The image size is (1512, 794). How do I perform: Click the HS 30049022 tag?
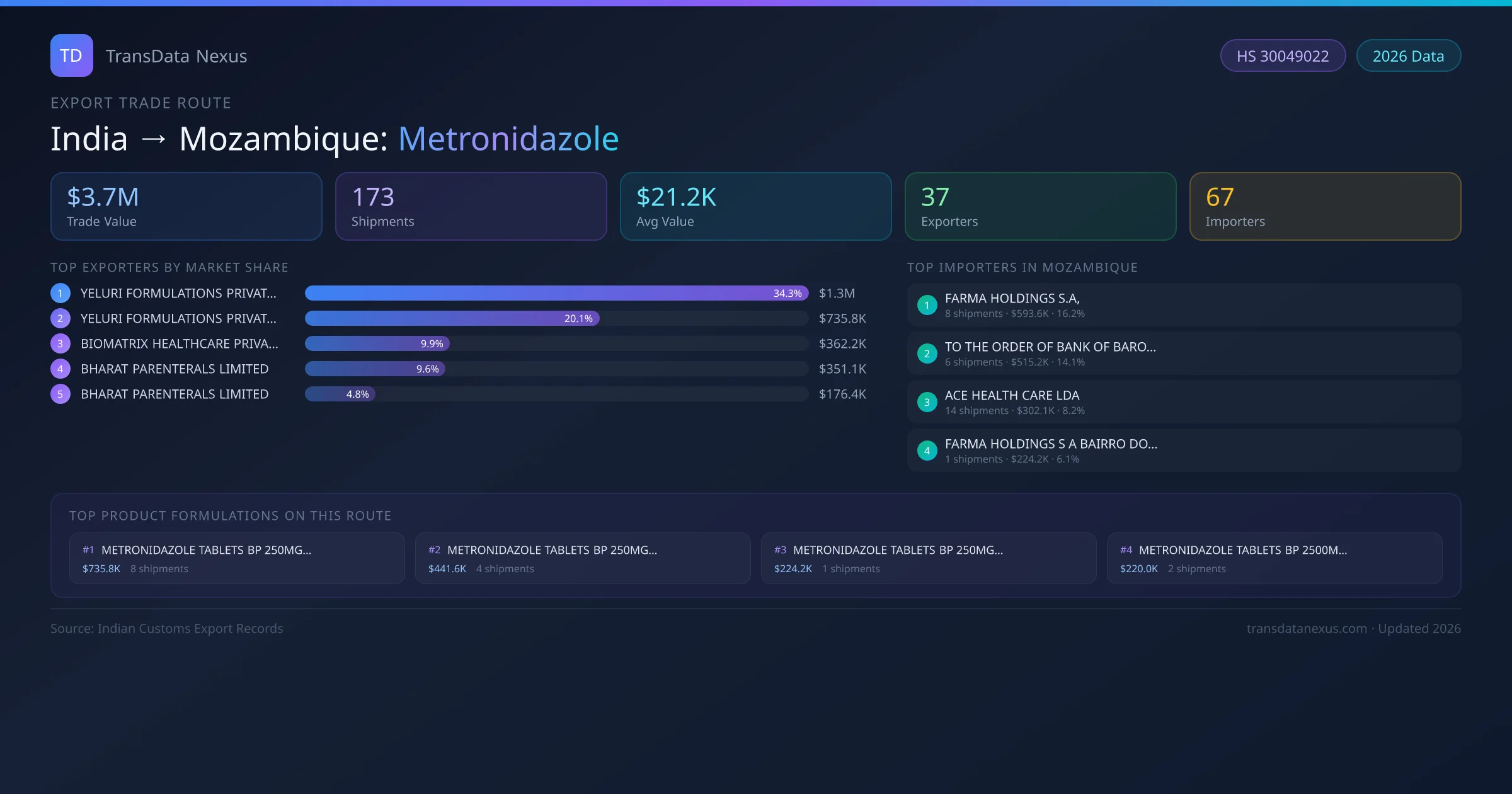pyautogui.click(x=1282, y=56)
